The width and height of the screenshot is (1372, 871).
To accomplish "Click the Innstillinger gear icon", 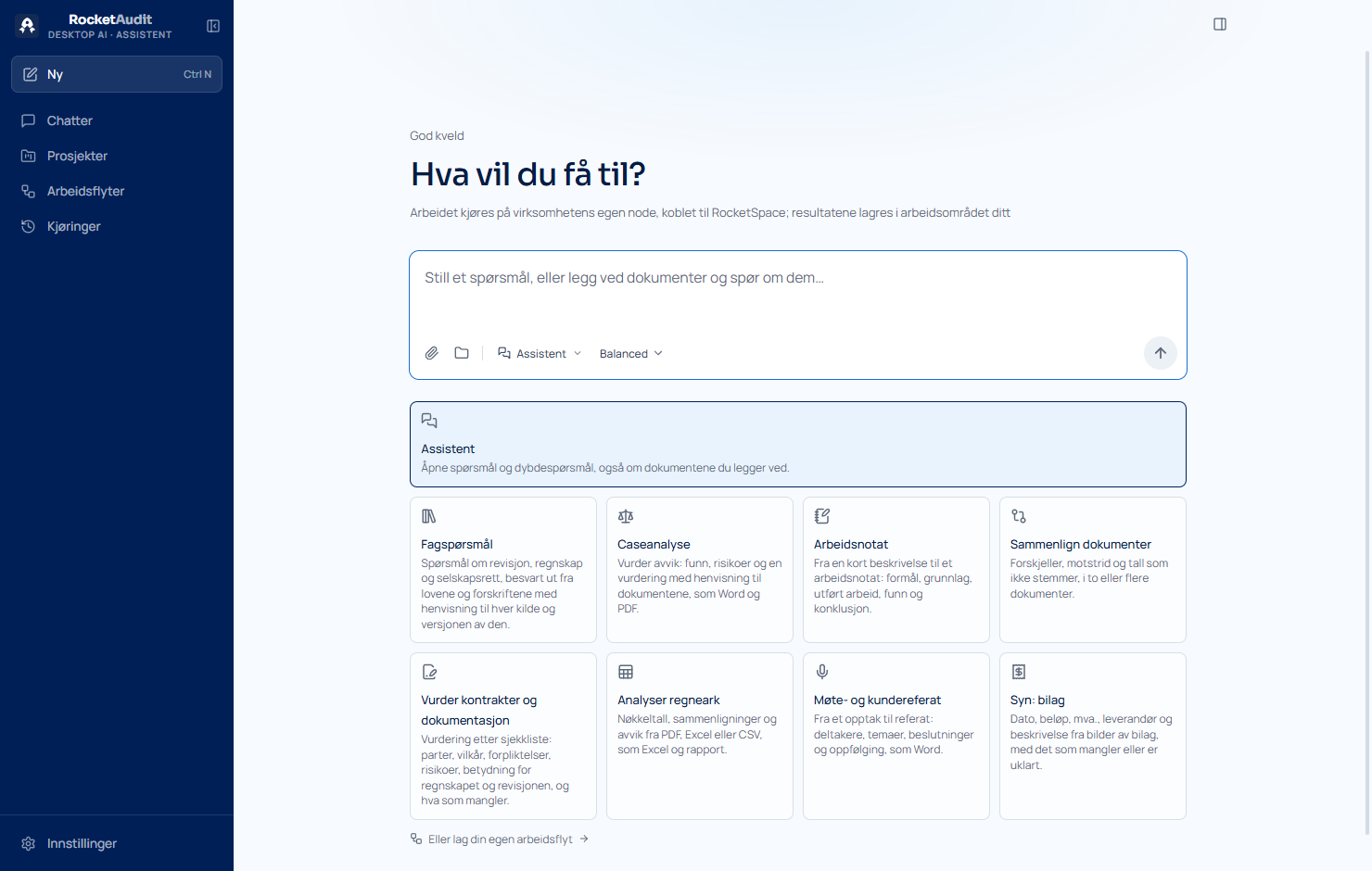I will (29, 843).
